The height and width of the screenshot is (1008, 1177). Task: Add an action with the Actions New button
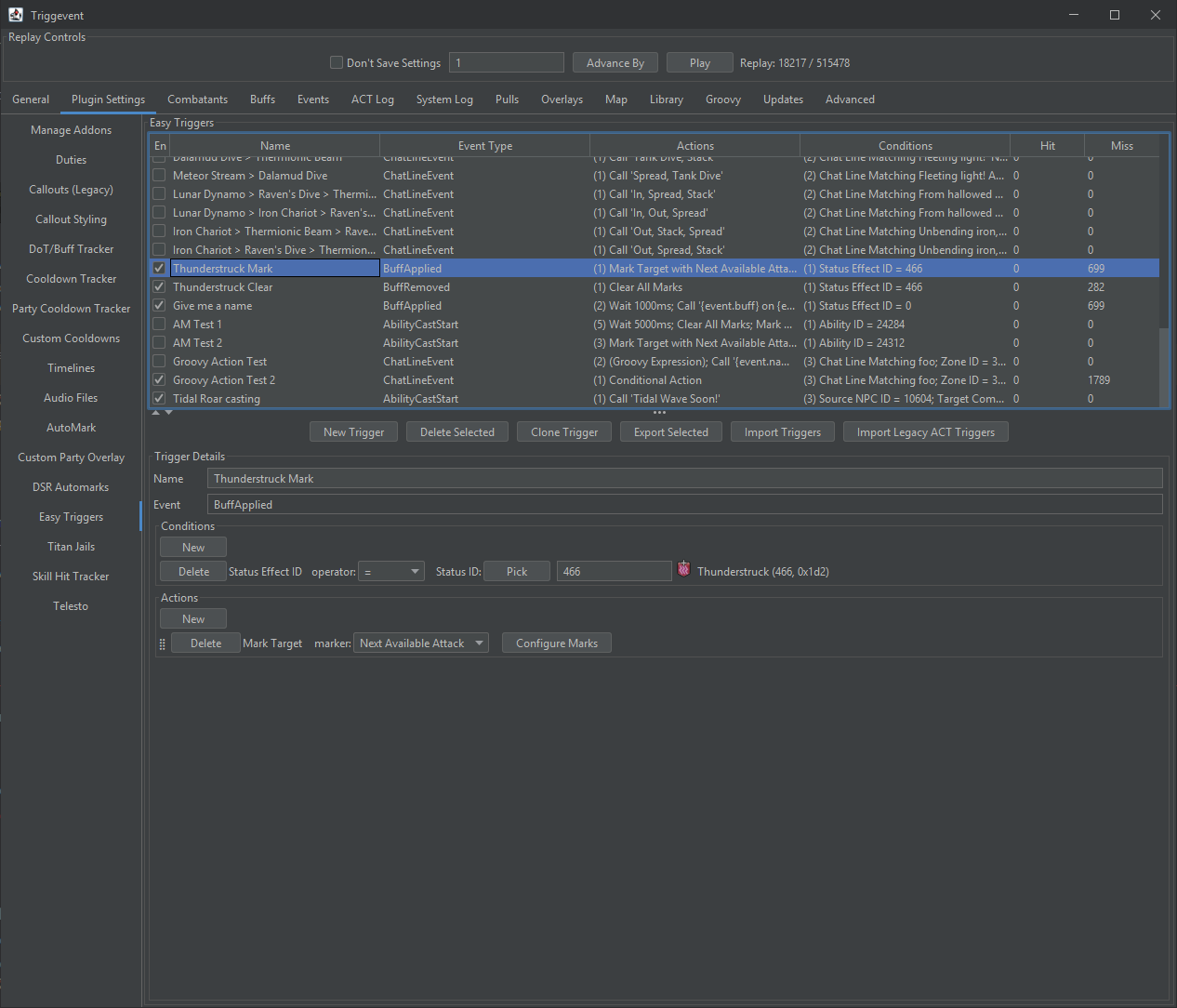[x=193, y=619]
